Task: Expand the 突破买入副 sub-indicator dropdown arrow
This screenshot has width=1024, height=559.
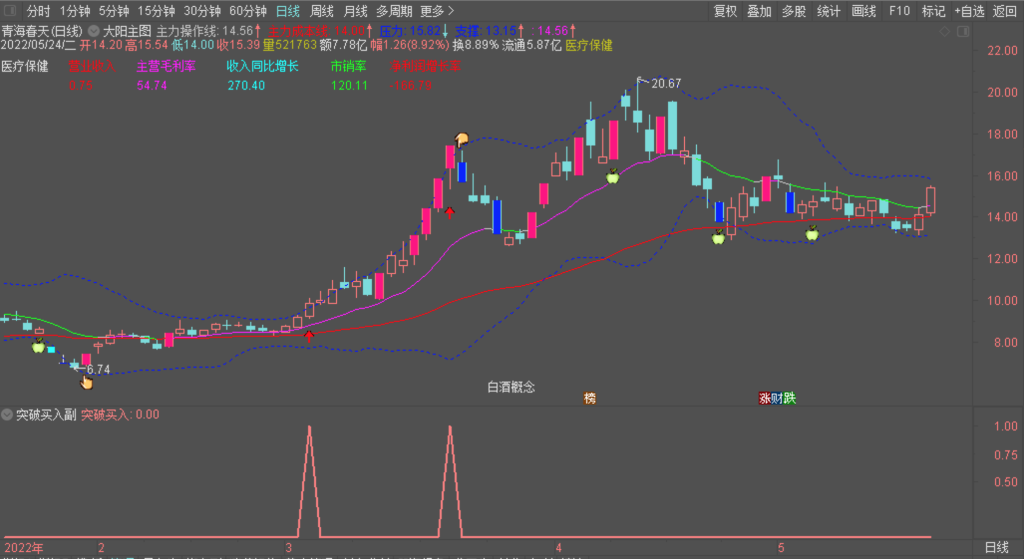Action: 7,414
